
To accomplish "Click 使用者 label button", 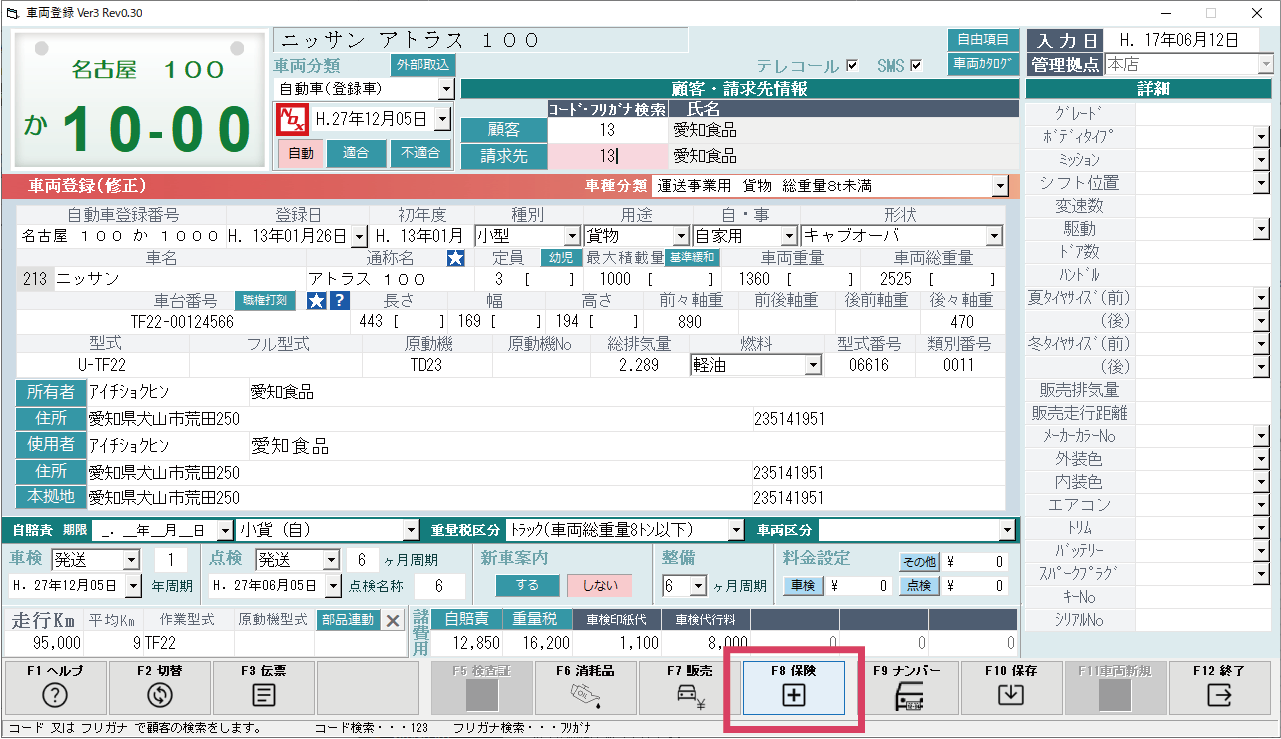I will tap(49, 445).
